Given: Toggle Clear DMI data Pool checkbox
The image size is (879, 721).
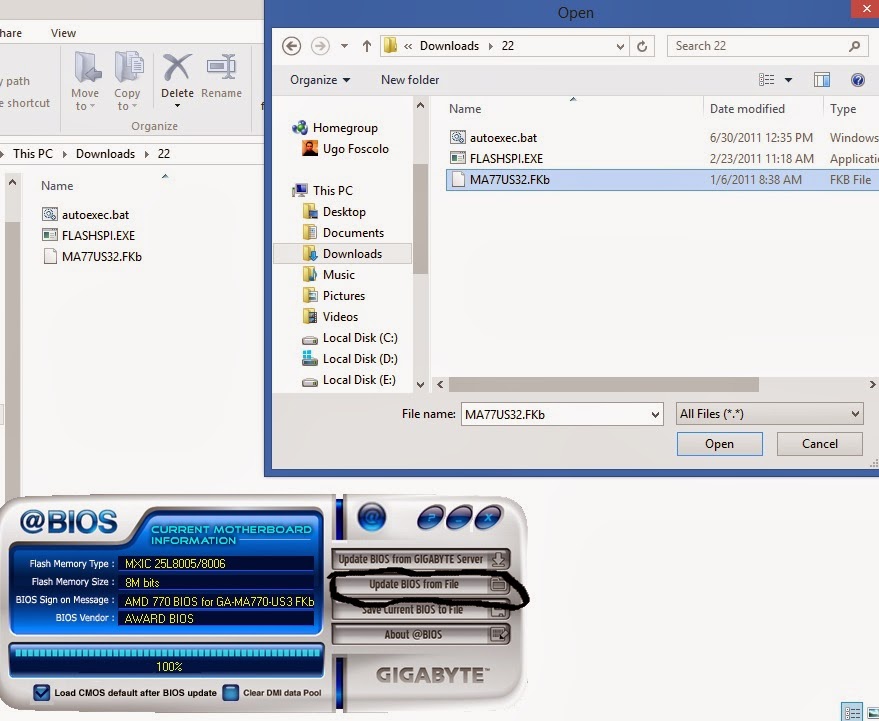Looking at the screenshot, I should coord(230,693).
